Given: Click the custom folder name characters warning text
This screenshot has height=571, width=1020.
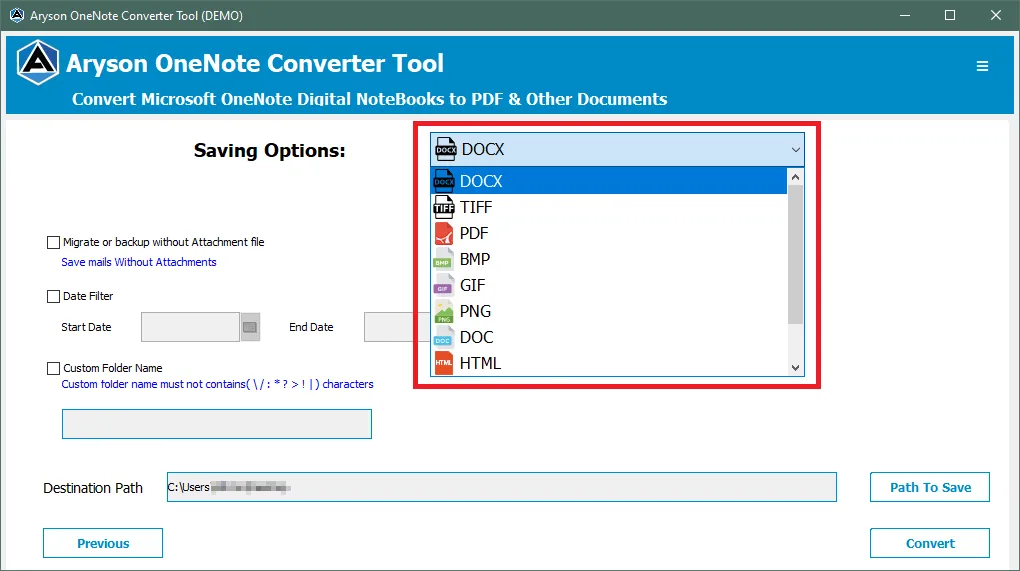Looking at the screenshot, I should [217, 384].
